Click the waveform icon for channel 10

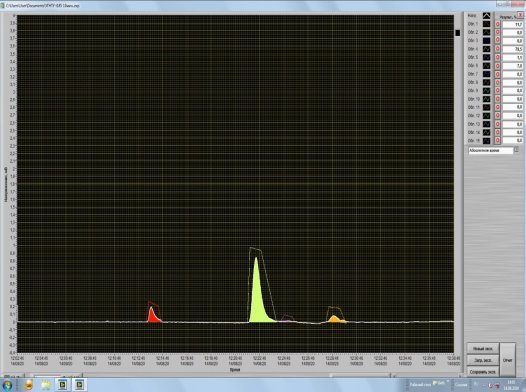click(x=486, y=99)
